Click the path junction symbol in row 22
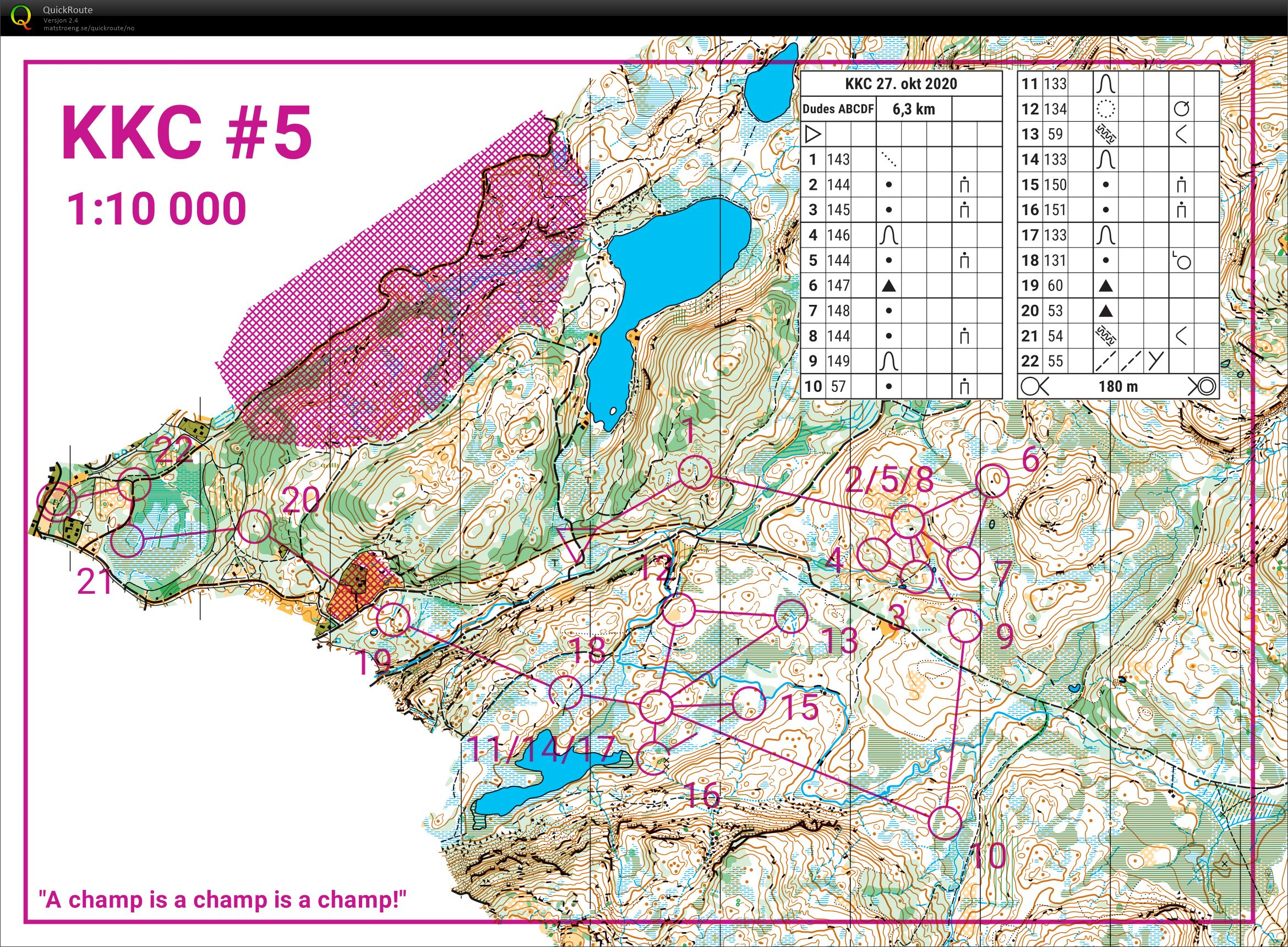 tap(1156, 361)
